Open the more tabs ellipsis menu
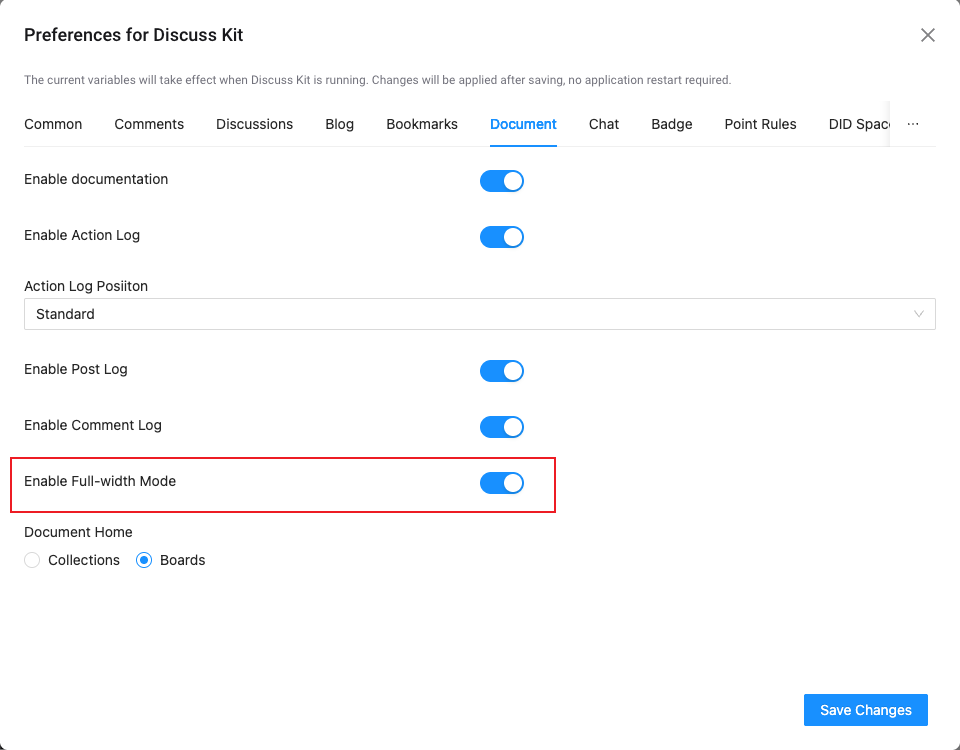The height and width of the screenshot is (750, 960). point(912,124)
